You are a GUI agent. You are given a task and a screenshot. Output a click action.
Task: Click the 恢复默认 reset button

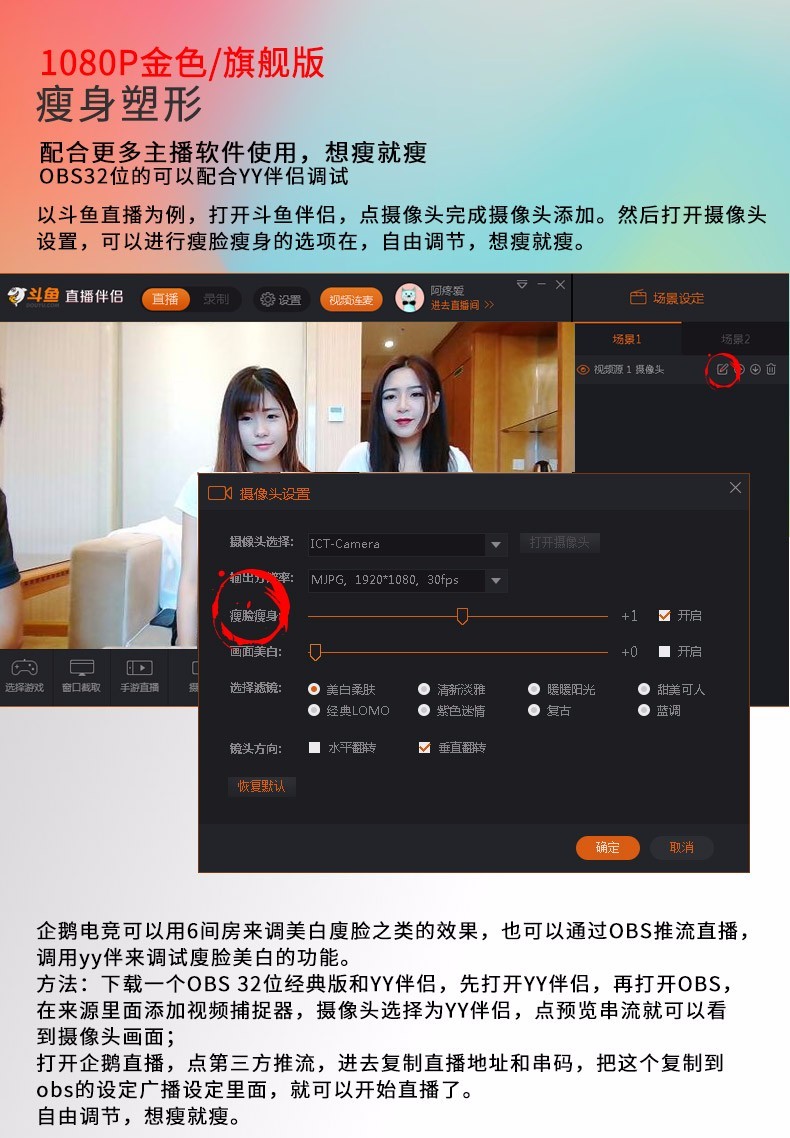pyautogui.click(x=261, y=786)
